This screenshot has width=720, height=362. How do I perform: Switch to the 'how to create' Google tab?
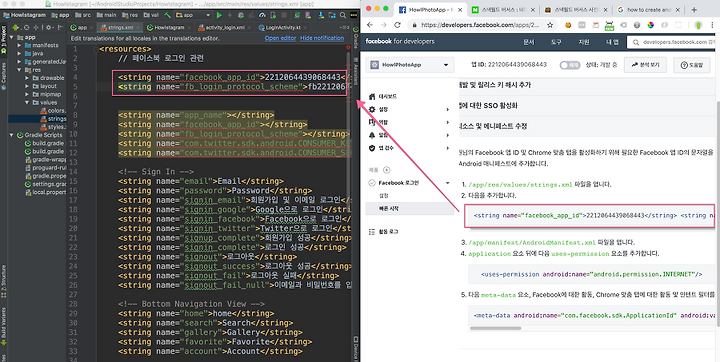648,9
